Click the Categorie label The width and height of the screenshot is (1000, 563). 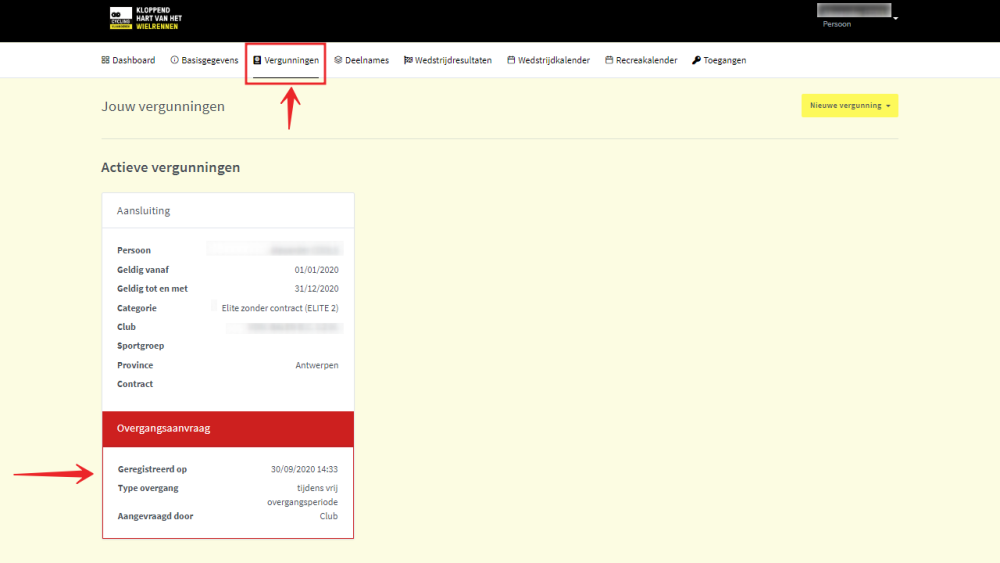click(x=136, y=308)
